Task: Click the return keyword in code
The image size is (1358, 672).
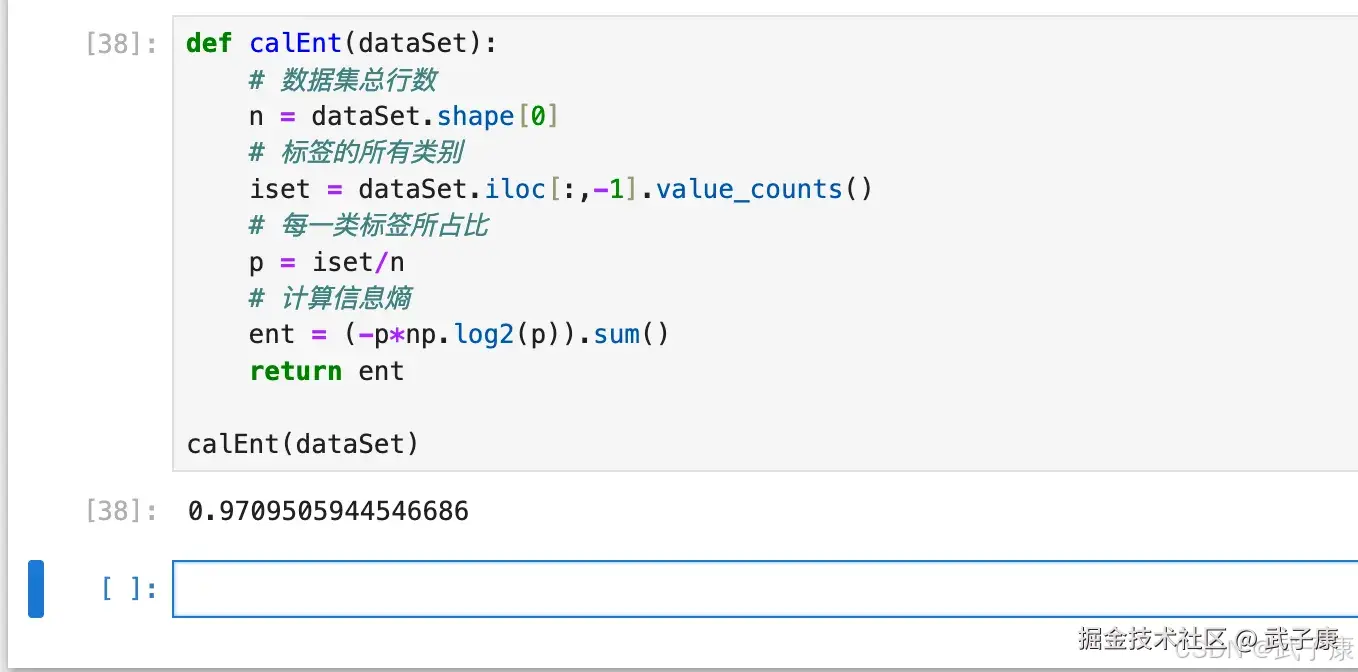Action: 295,371
